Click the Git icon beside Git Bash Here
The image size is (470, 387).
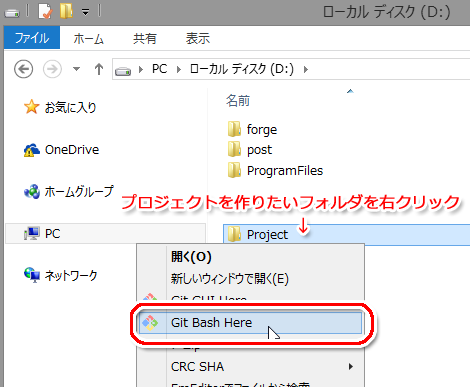click(x=150, y=323)
